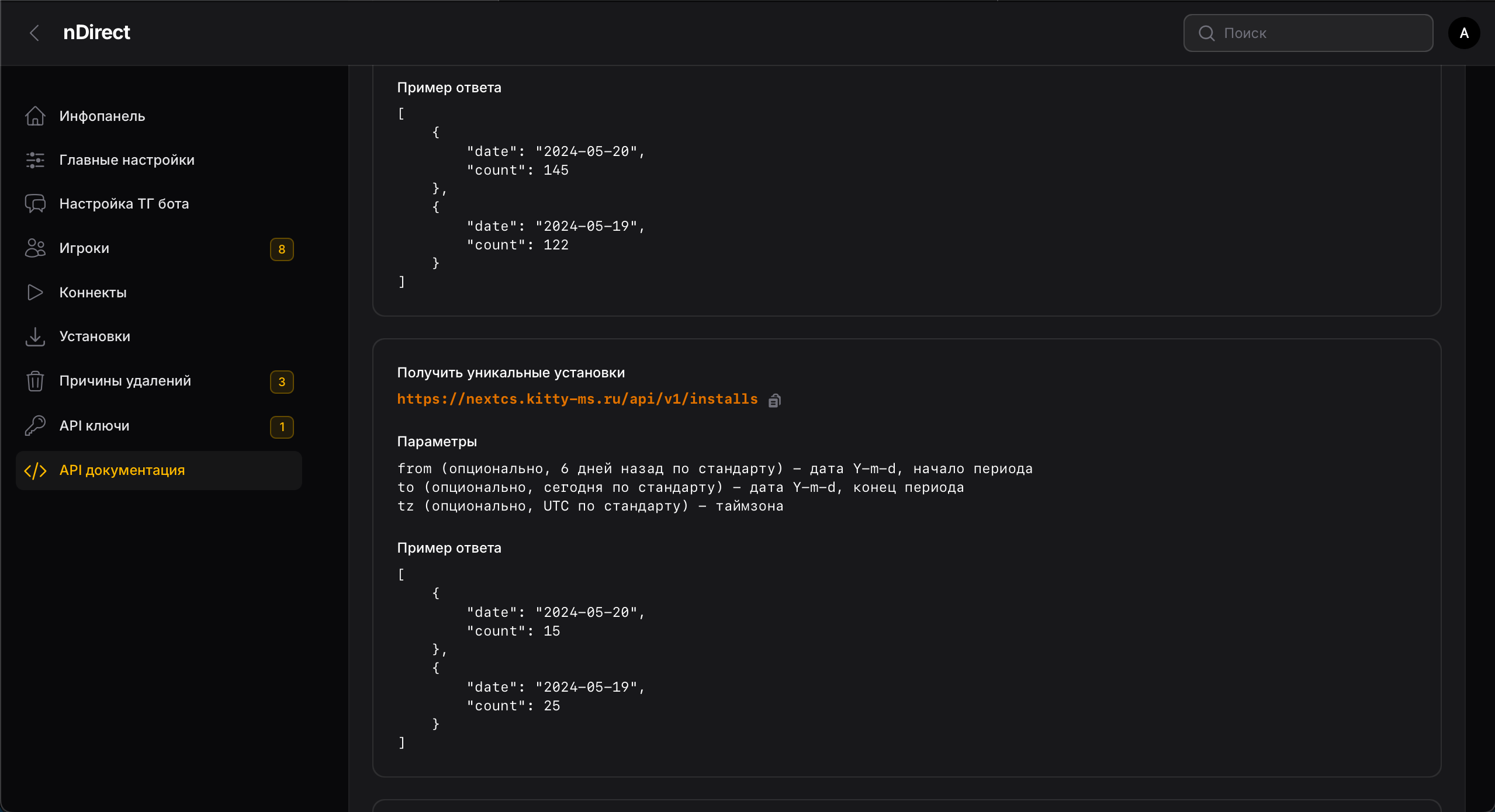The image size is (1495, 812).
Task: Click the users icon for Игроки
Action: pos(35,248)
